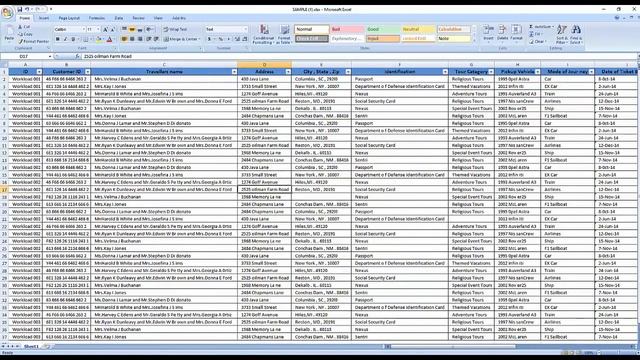Click the Increase Indent icon
Image resolution: width=640 pixels, height=360 pixels.
(x=156, y=39)
